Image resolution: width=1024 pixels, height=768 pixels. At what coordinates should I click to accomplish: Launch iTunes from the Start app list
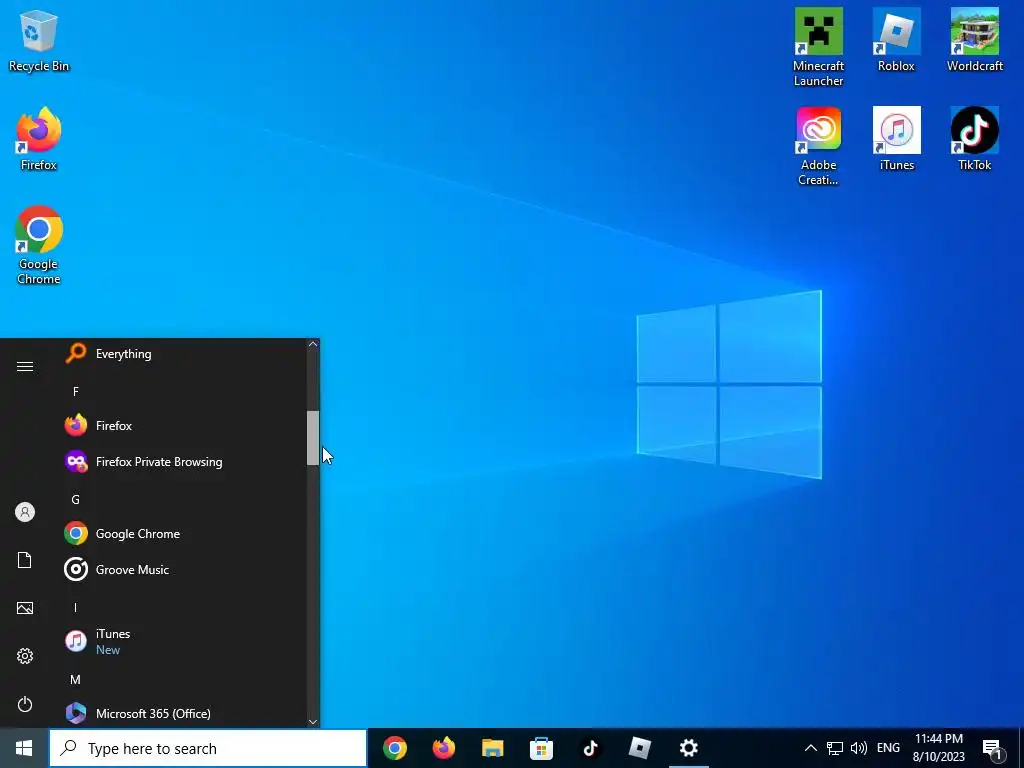point(183,641)
